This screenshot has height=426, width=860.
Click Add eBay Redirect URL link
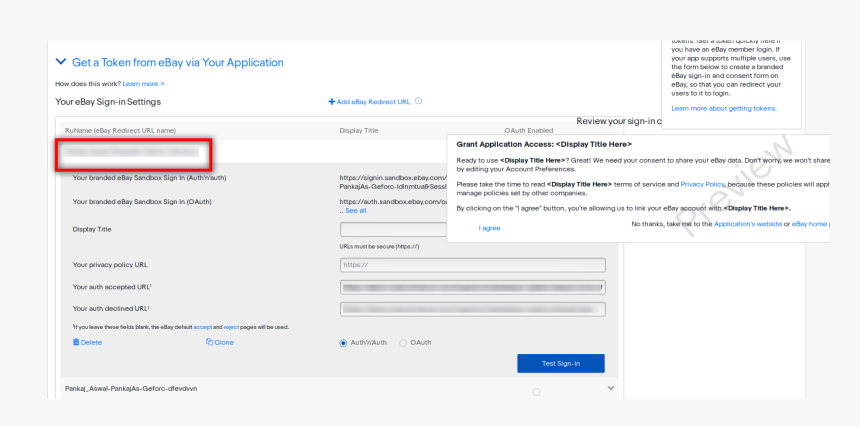point(369,102)
